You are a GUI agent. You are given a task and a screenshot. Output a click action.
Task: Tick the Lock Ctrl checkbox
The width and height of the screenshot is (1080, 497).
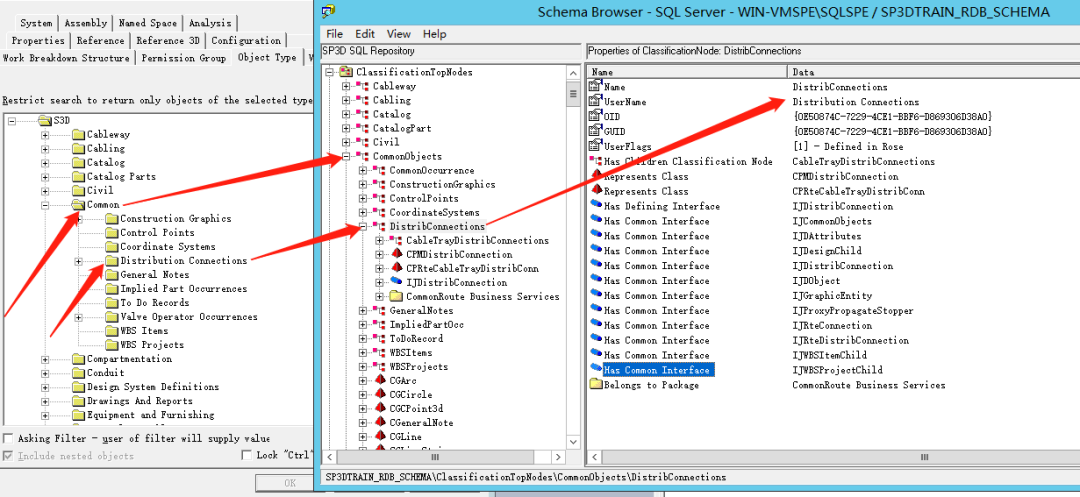tap(247, 455)
